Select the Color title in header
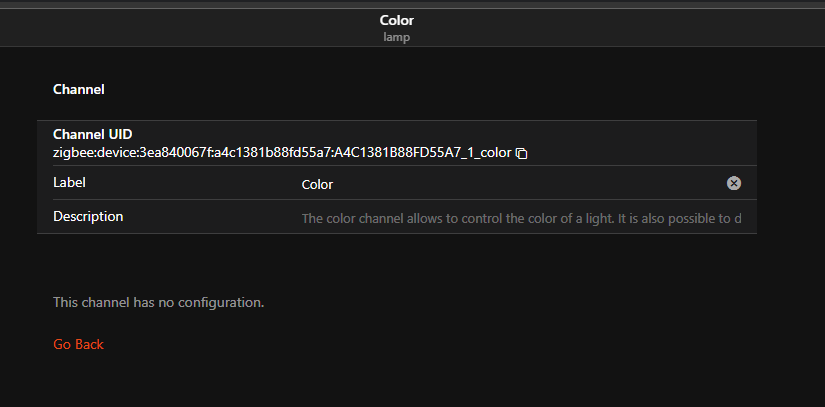 pos(397,21)
